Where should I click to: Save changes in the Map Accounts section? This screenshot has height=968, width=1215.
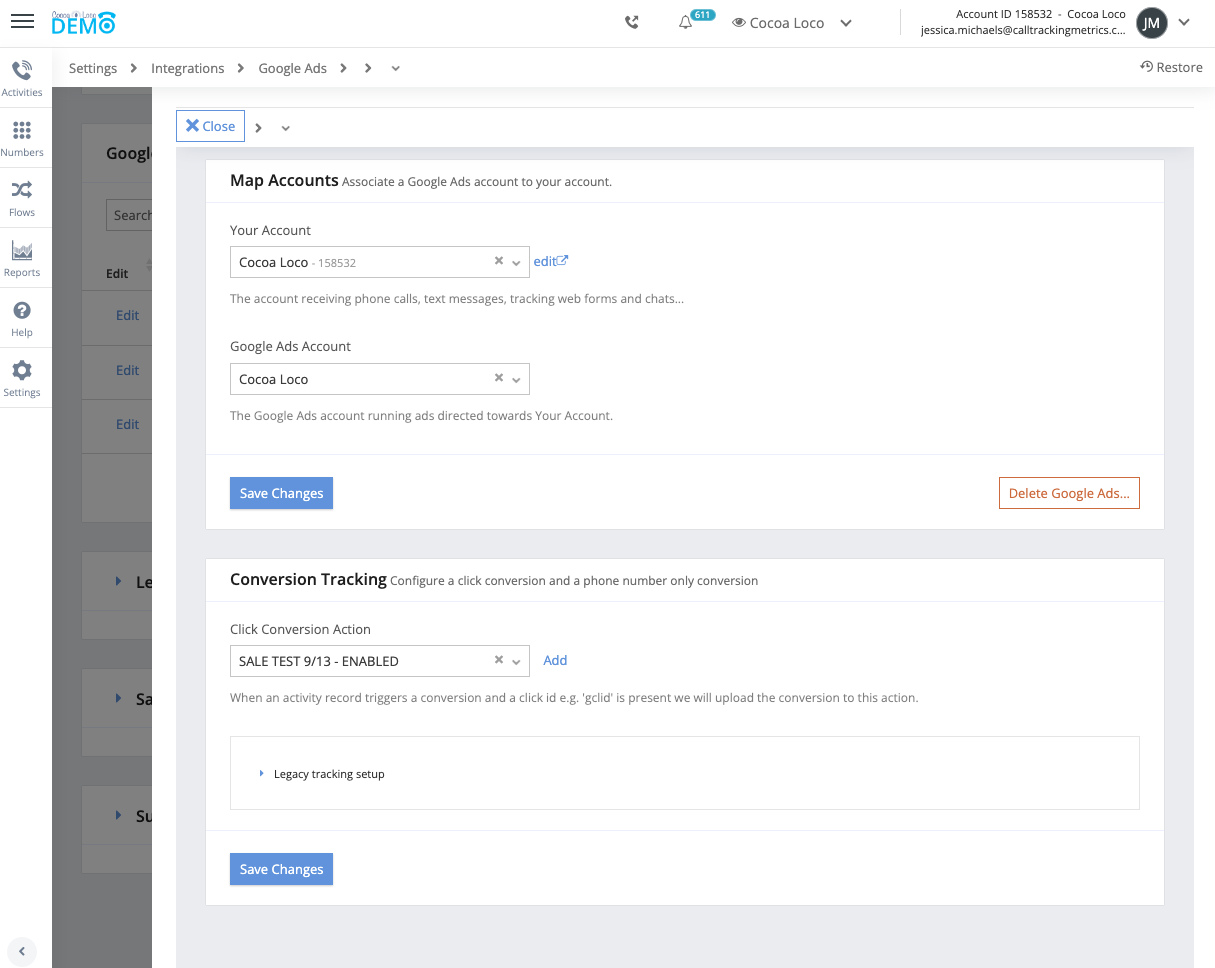[x=281, y=493]
